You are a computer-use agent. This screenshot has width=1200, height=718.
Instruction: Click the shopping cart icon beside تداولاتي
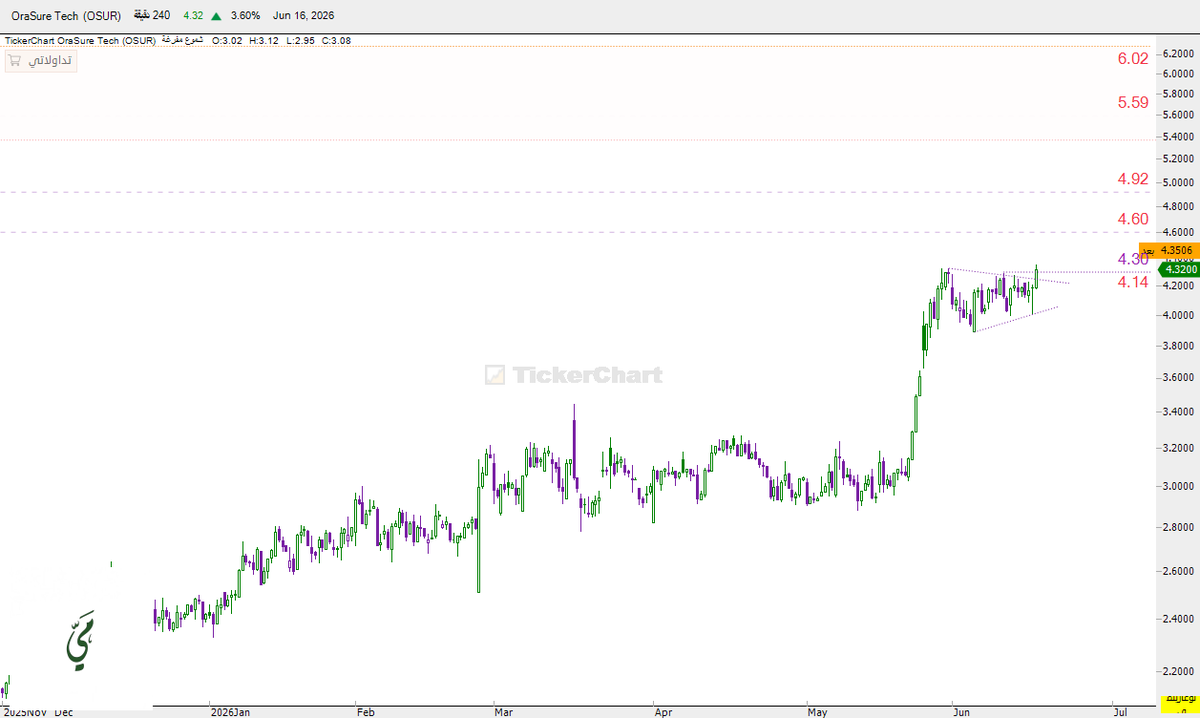15,61
